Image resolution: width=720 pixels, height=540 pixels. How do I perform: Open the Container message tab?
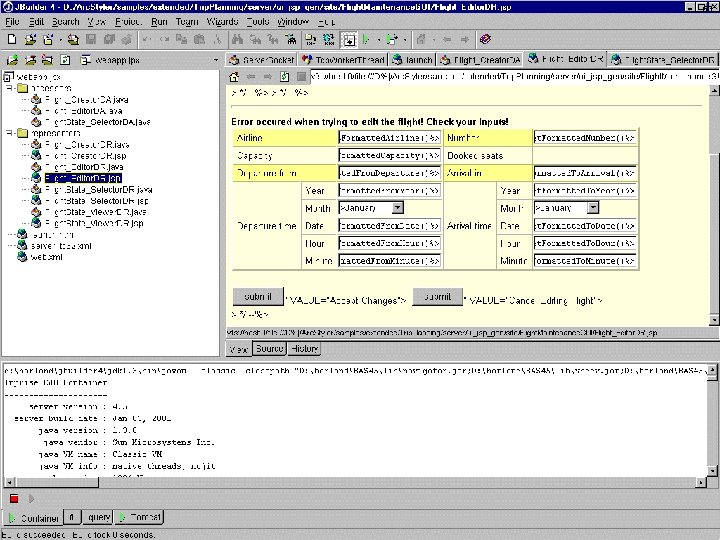34,517
